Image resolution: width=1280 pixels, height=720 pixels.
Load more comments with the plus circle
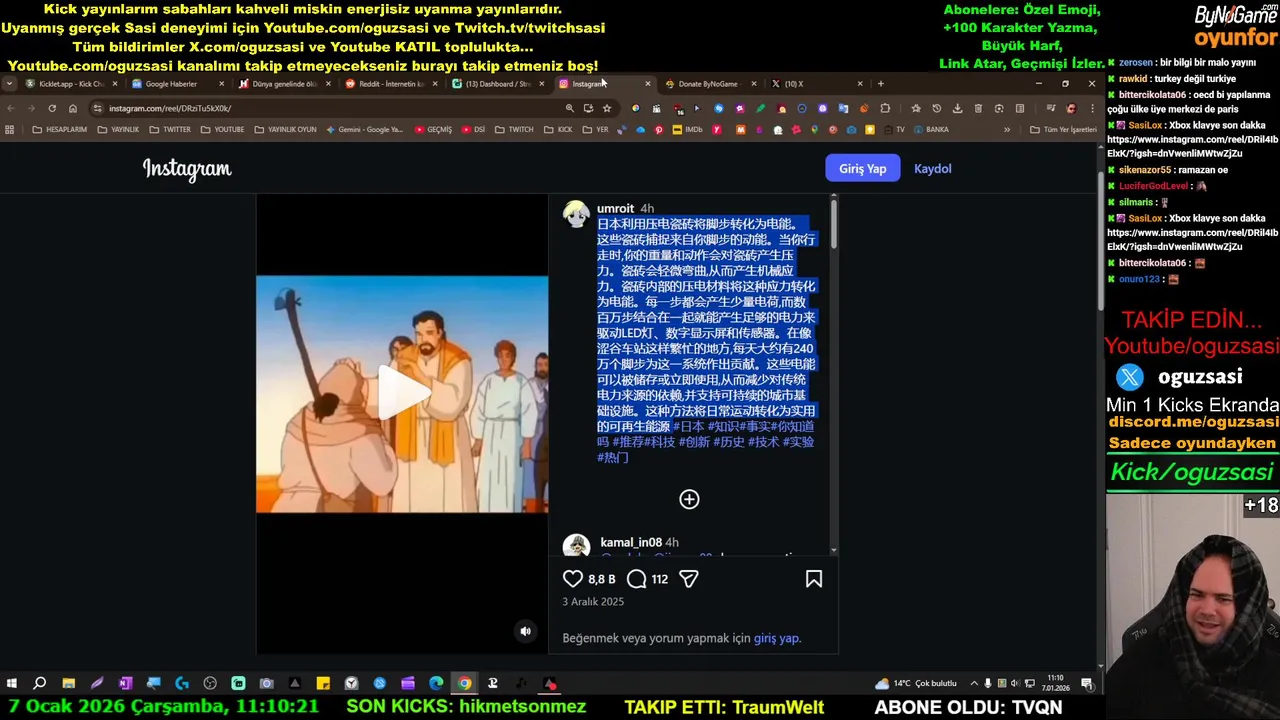tap(689, 499)
